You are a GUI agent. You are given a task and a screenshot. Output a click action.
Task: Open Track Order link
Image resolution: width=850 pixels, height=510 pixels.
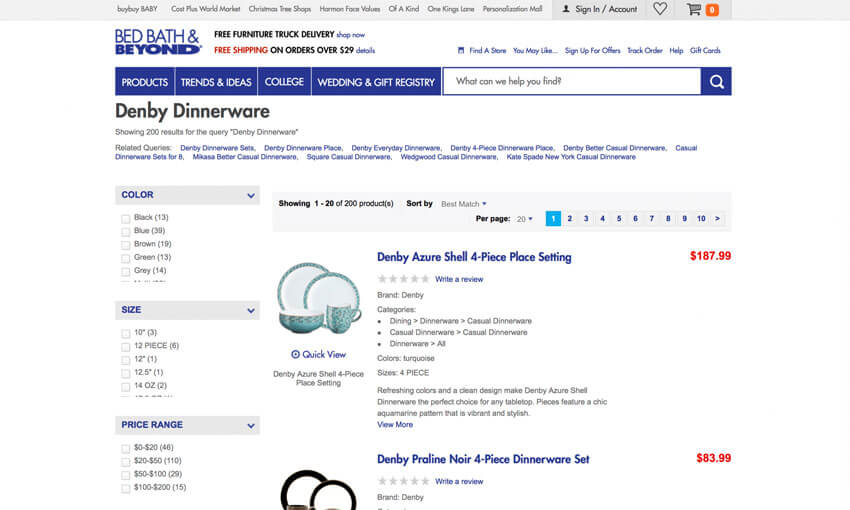[x=645, y=50]
